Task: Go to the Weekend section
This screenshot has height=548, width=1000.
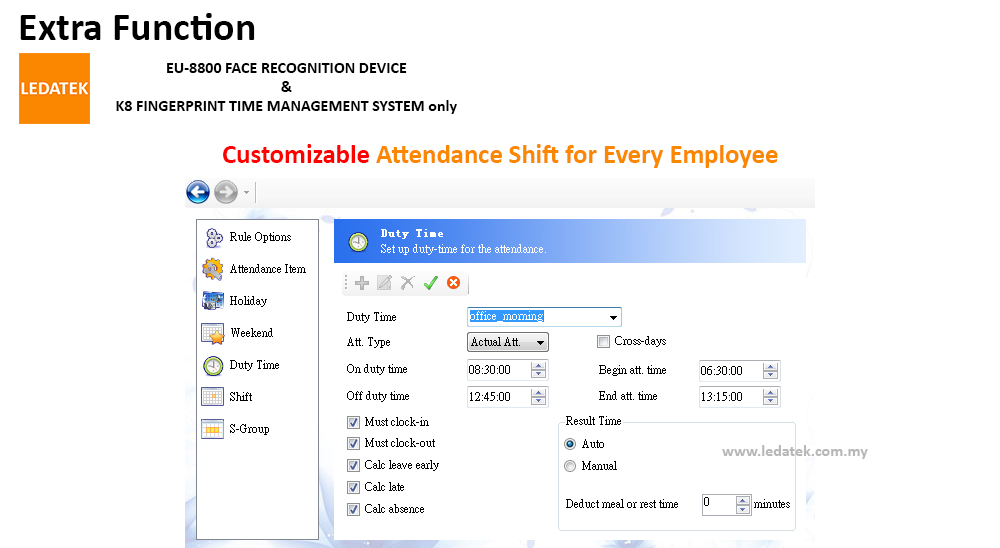Action: click(252, 333)
